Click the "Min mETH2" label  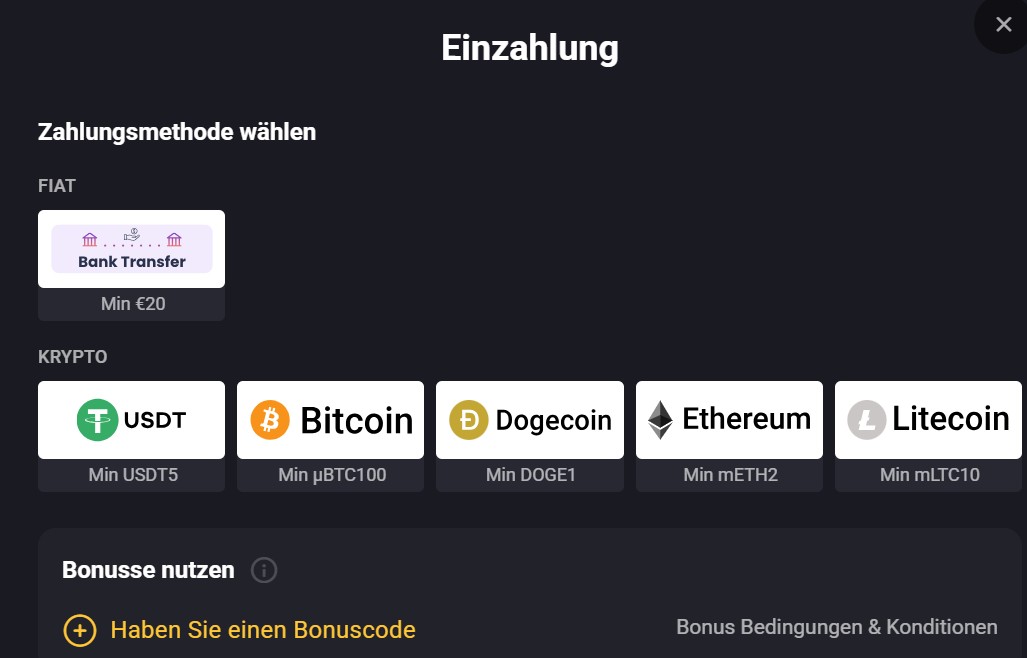pyautogui.click(x=729, y=475)
